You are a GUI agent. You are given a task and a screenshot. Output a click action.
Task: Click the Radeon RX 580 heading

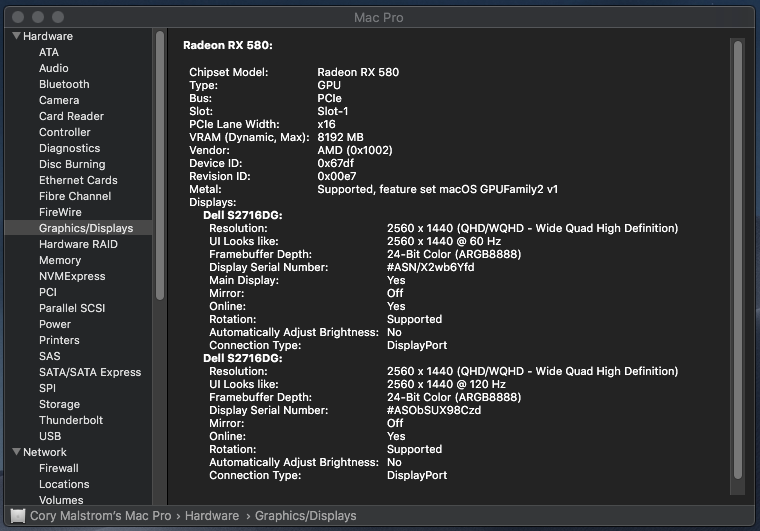[228, 45]
